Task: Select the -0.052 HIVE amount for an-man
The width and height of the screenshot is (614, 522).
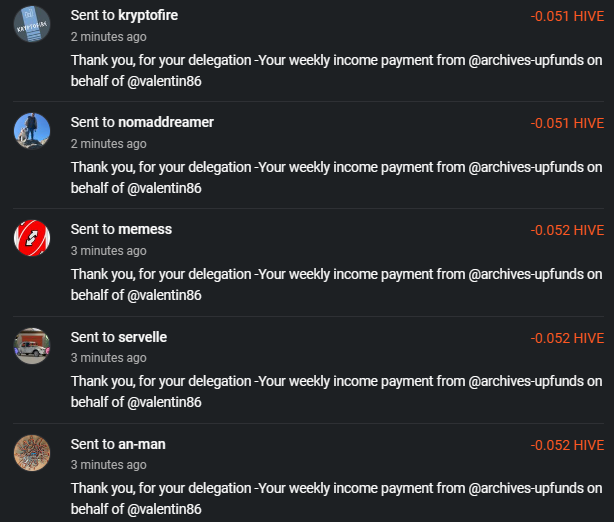Action: 567,445
